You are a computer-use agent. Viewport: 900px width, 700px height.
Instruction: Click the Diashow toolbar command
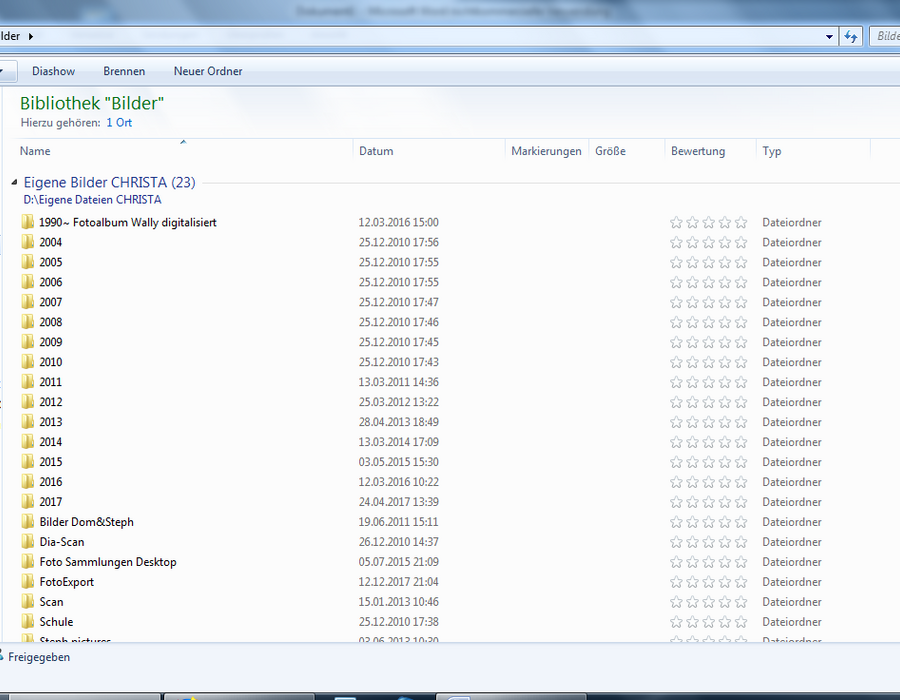pos(53,71)
